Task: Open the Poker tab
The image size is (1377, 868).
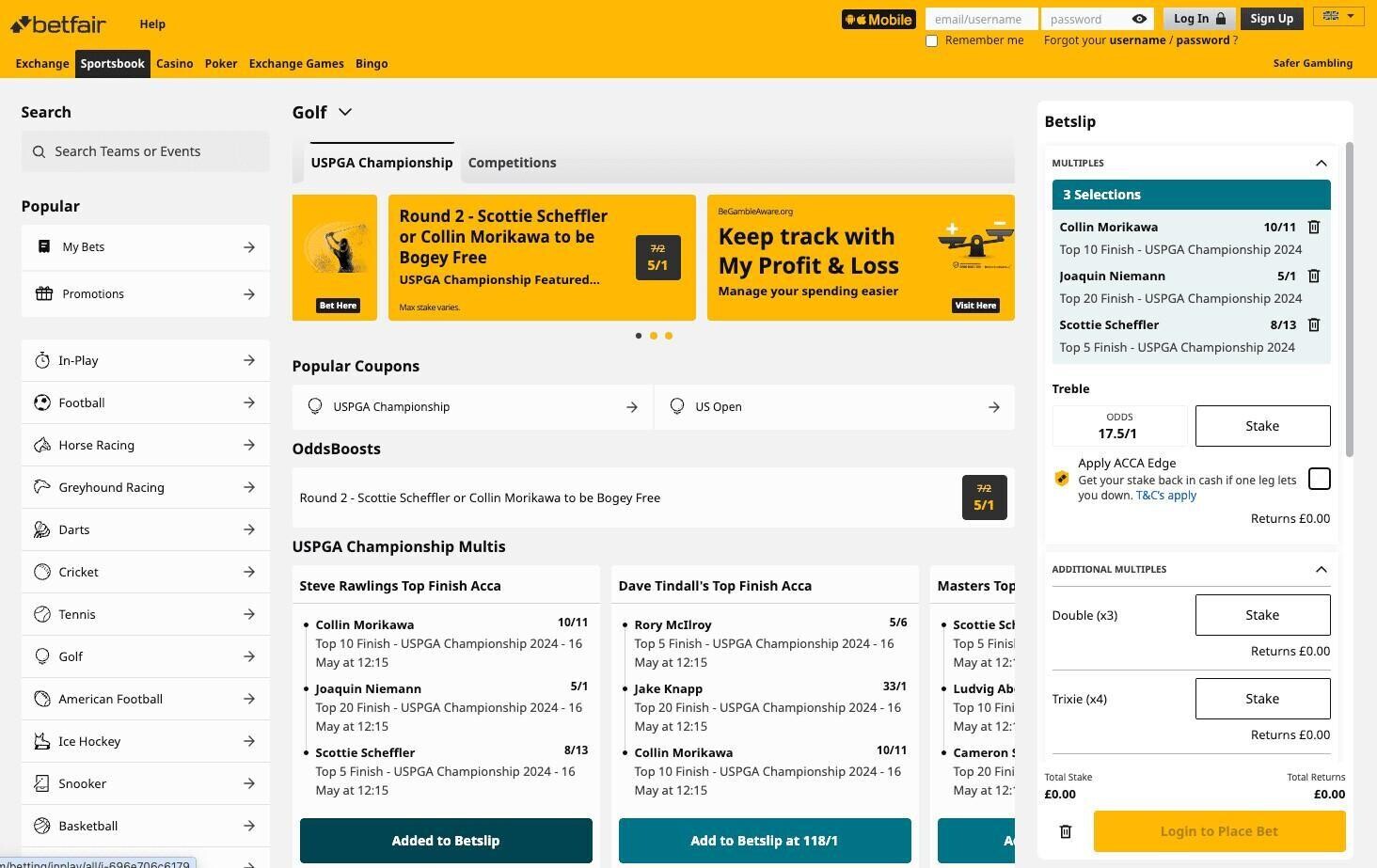Action: pos(221,63)
